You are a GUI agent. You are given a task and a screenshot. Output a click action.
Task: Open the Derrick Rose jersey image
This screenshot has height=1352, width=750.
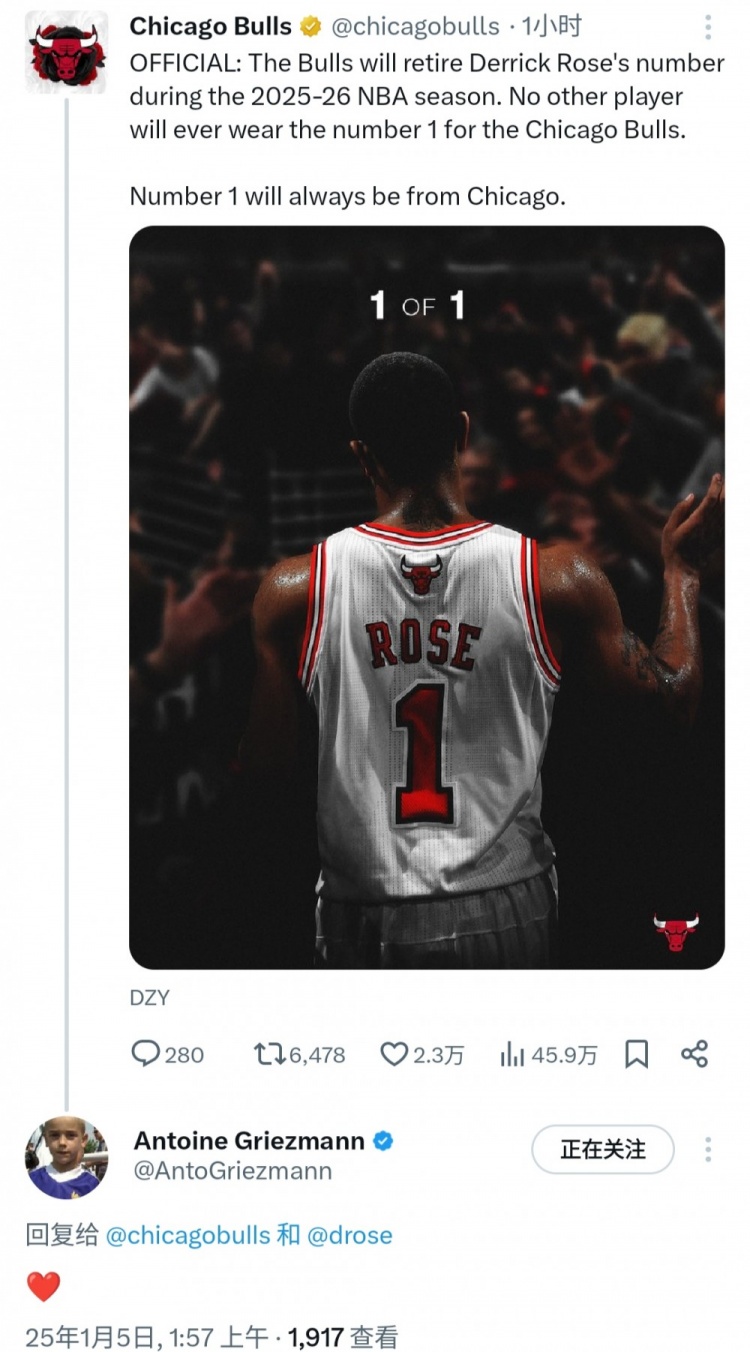[x=427, y=597]
